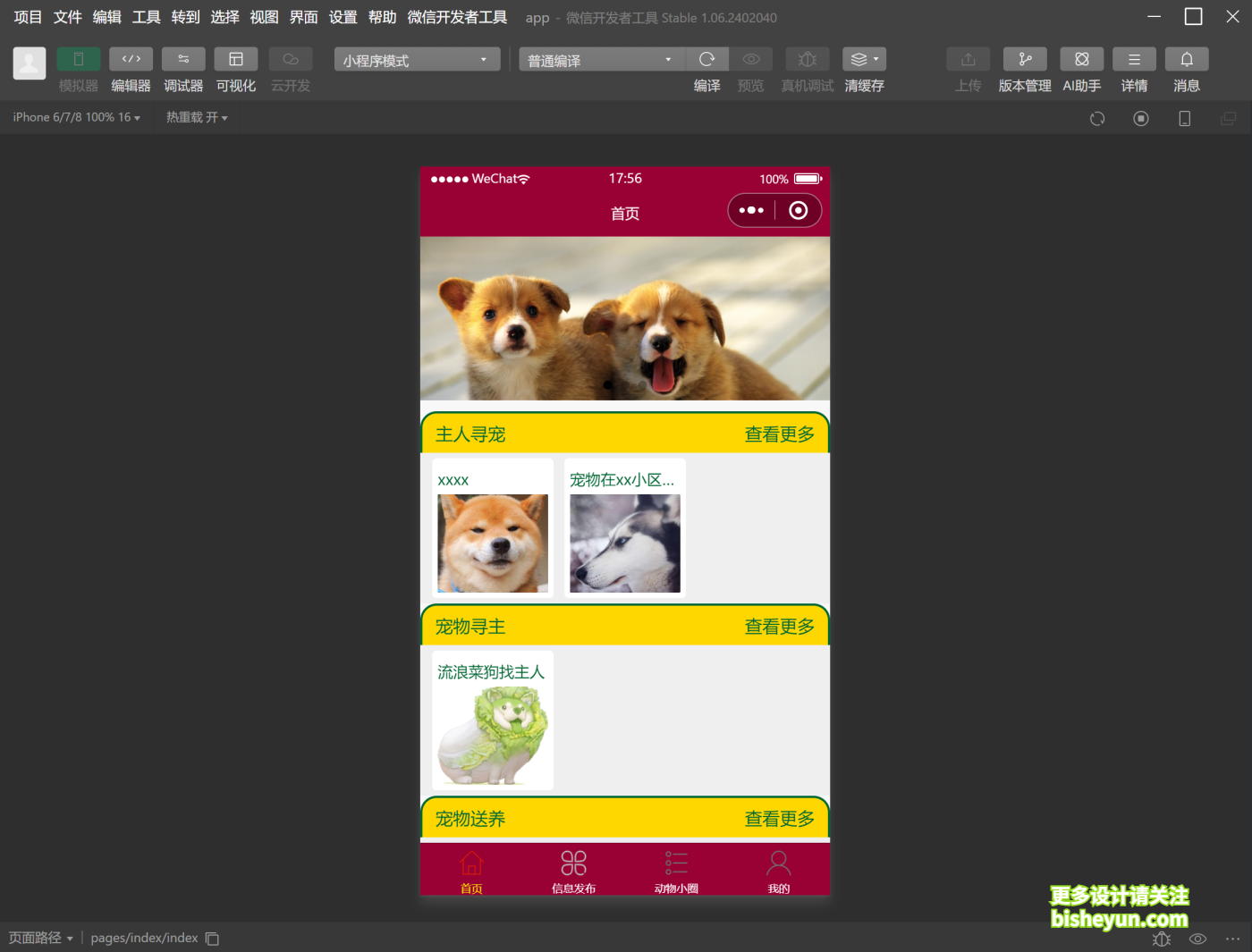Image resolution: width=1252 pixels, height=952 pixels.
Task: Copy the page path pages/index/index
Action: click(212, 939)
